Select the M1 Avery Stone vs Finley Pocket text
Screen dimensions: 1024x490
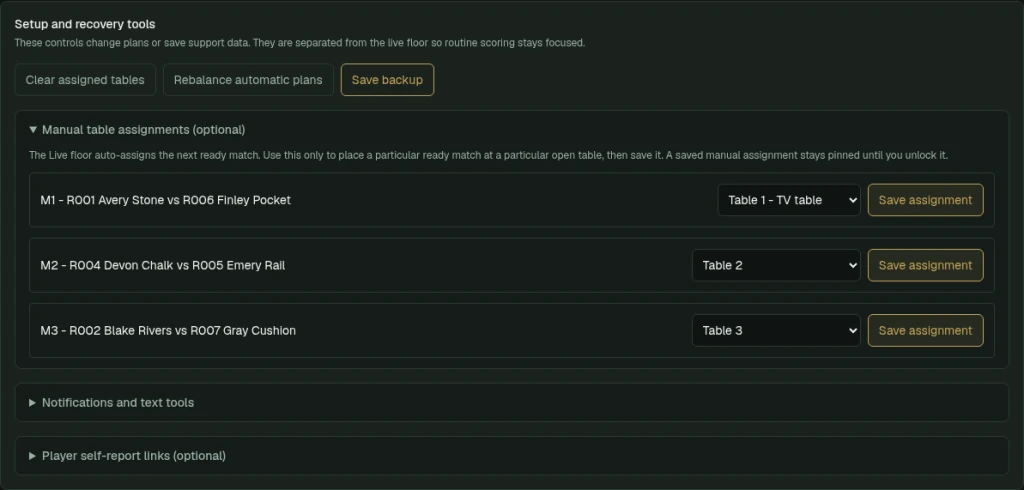point(165,200)
